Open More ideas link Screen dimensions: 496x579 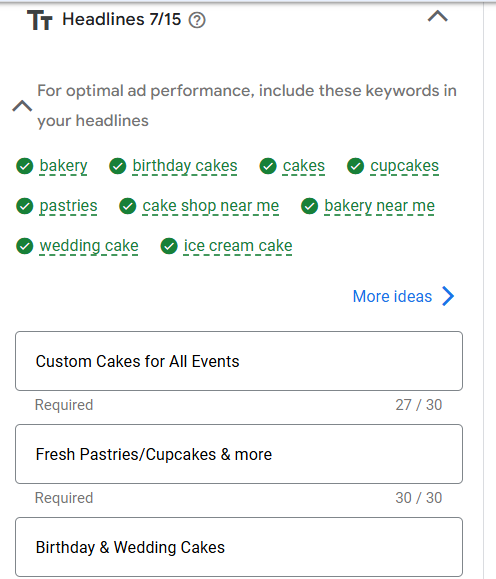(392, 296)
